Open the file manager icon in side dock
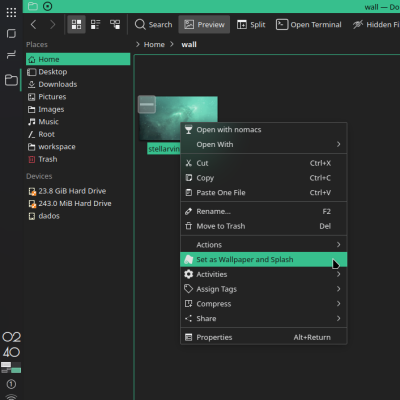 point(11,80)
